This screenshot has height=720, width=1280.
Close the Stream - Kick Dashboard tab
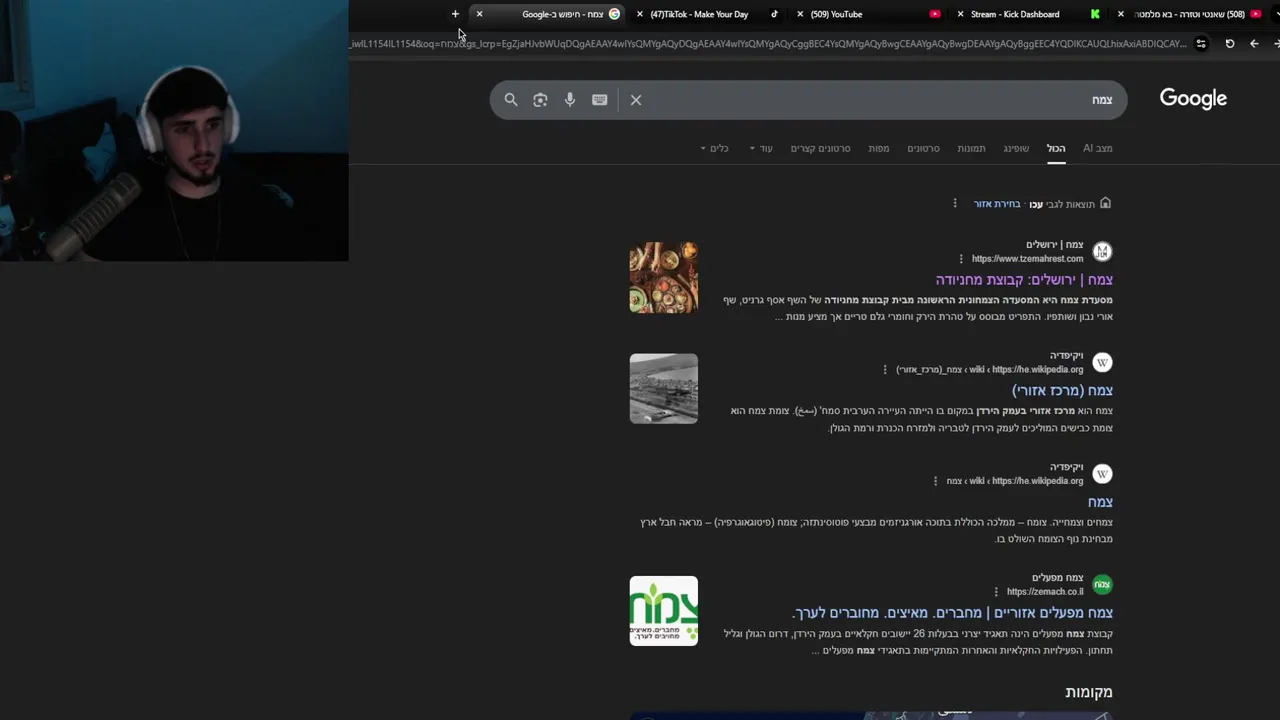coord(960,14)
